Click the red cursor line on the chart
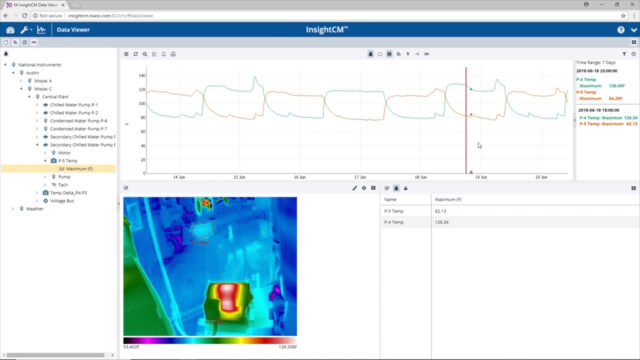Screen dimensions: 640x360 click(x=466, y=120)
